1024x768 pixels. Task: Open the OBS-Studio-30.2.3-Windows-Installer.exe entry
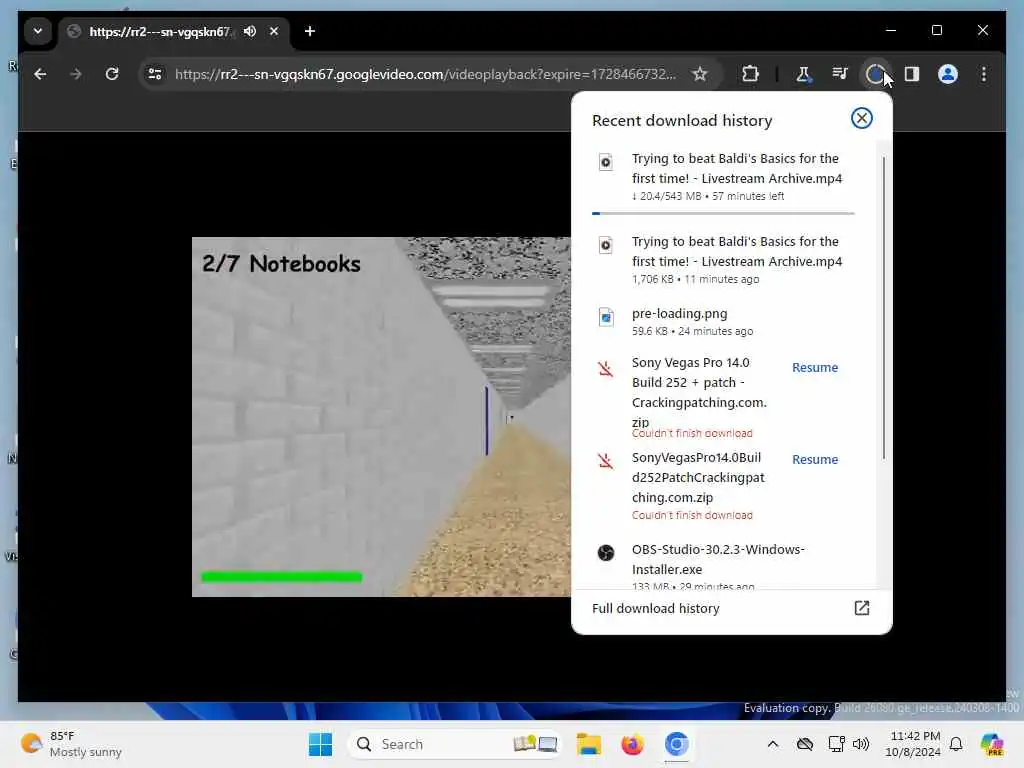[x=723, y=564]
